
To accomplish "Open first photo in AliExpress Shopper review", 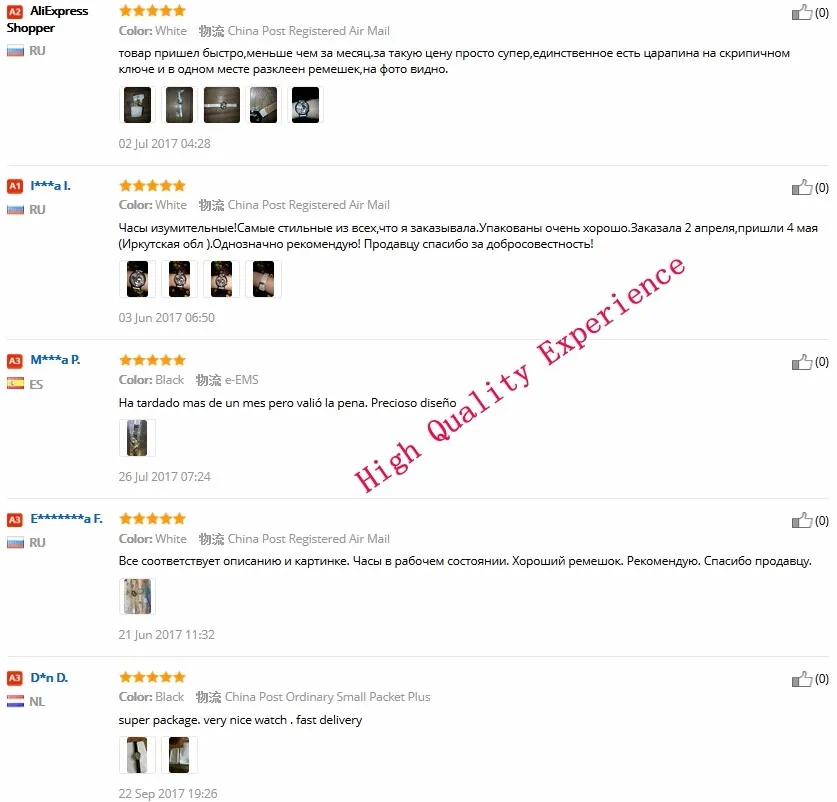I will click(x=137, y=105).
